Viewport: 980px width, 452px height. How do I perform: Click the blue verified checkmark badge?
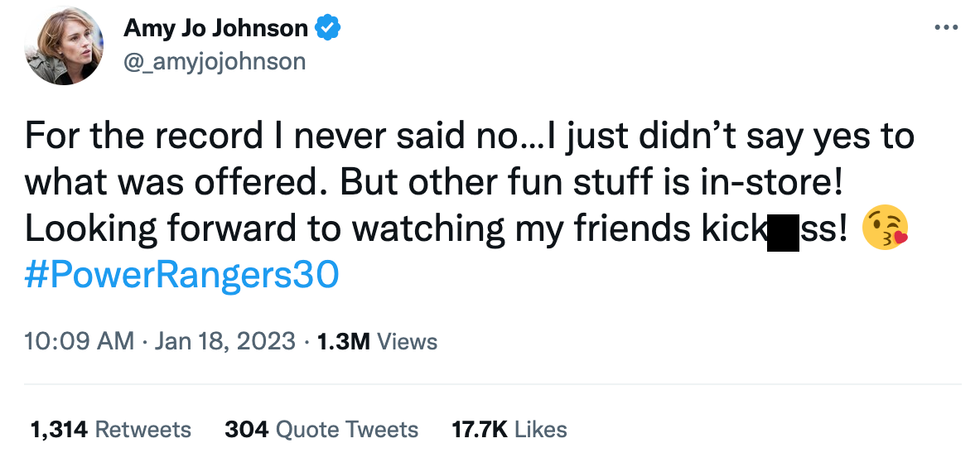point(327,30)
